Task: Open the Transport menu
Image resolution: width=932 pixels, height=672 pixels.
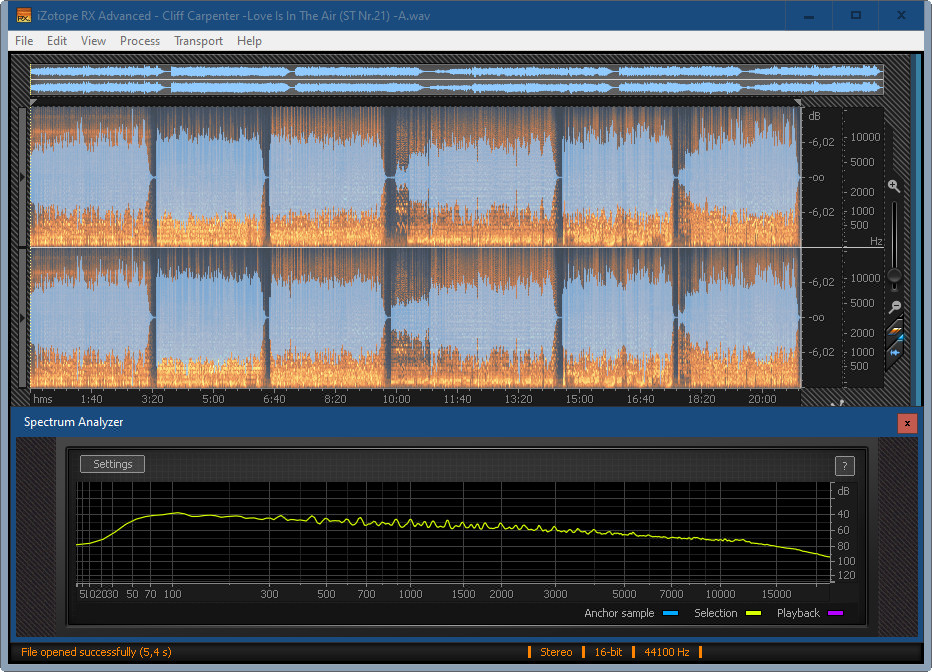Action: pos(198,41)
